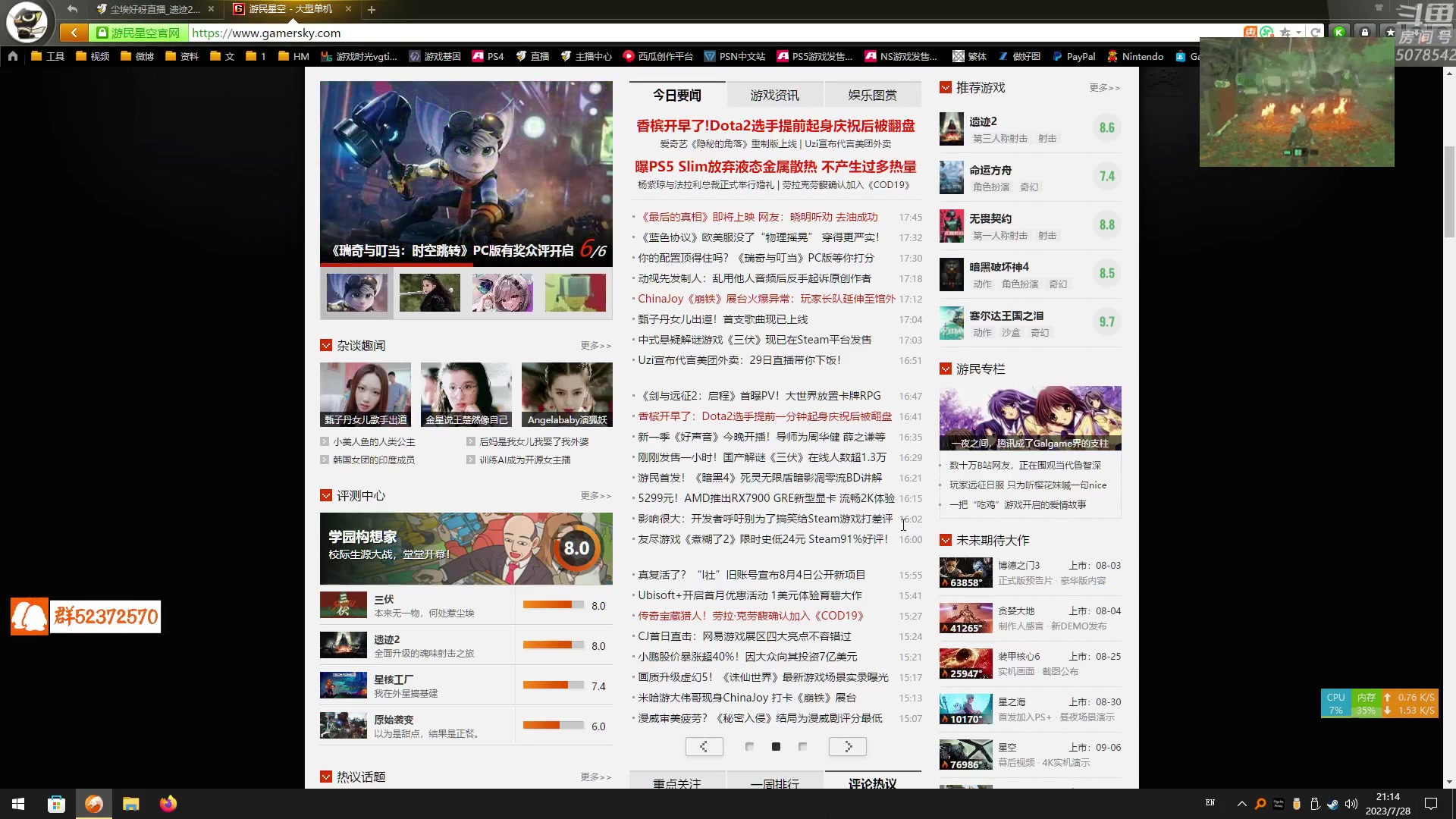Open File Explorer from the taskbar
The height and width of the screenshot is (819, 1456).
[130, 804]
